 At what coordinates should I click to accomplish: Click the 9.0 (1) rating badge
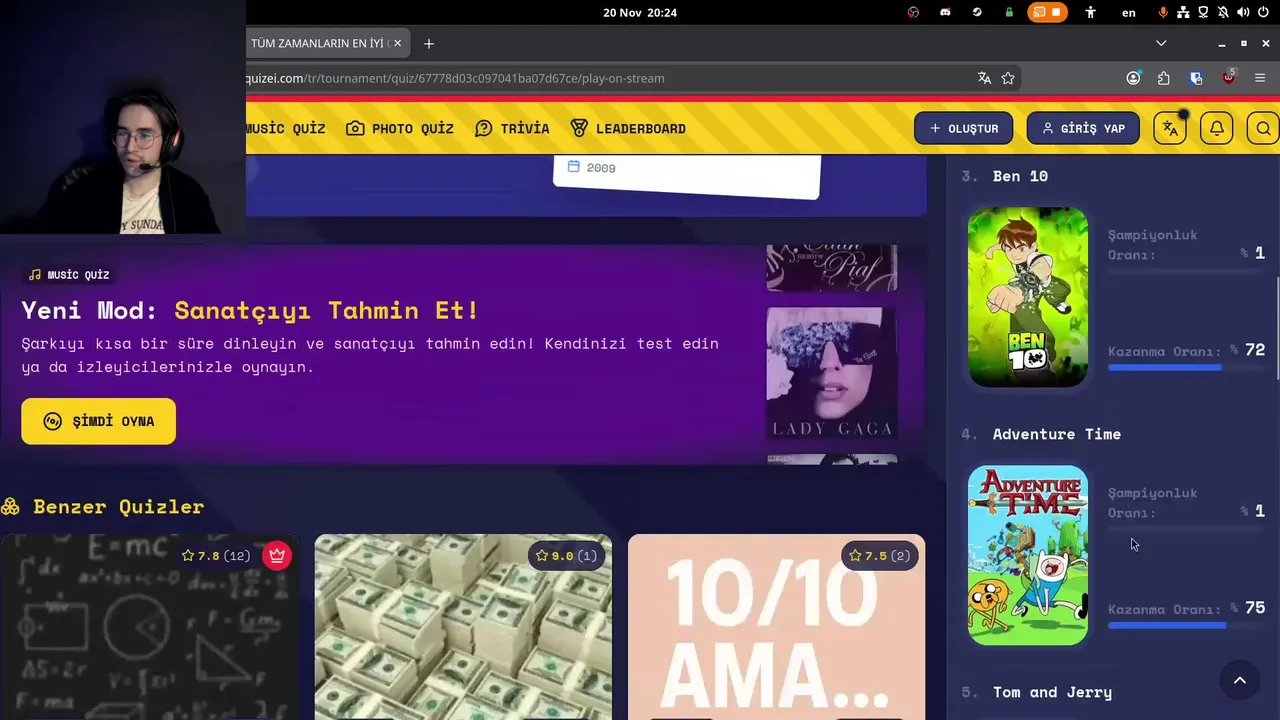click(568, 555)
